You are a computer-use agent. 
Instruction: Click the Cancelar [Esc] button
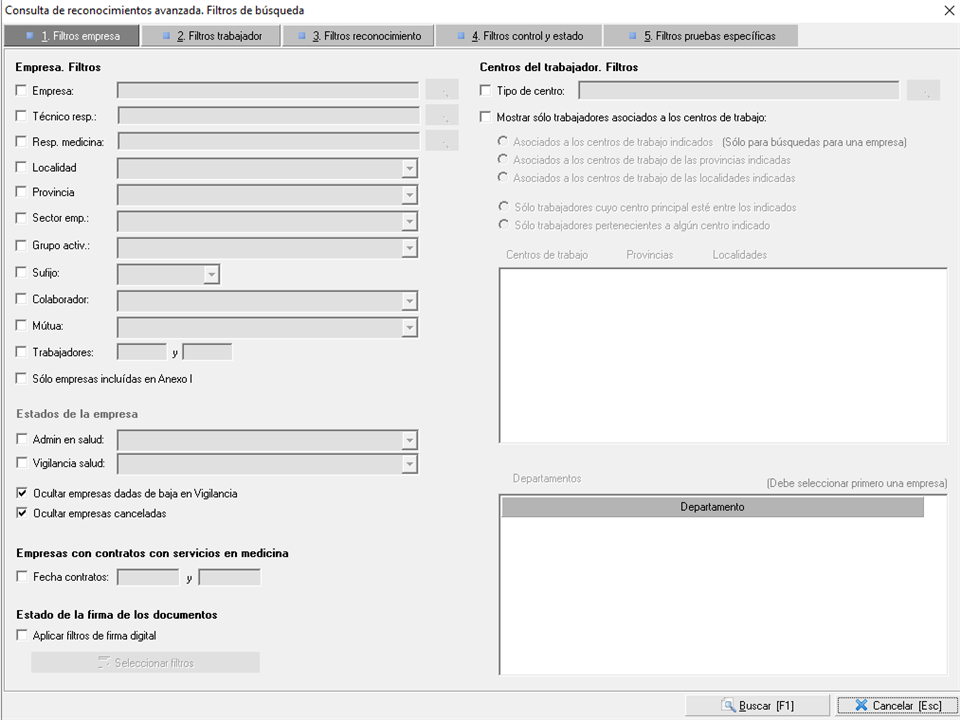pos(896,706)
